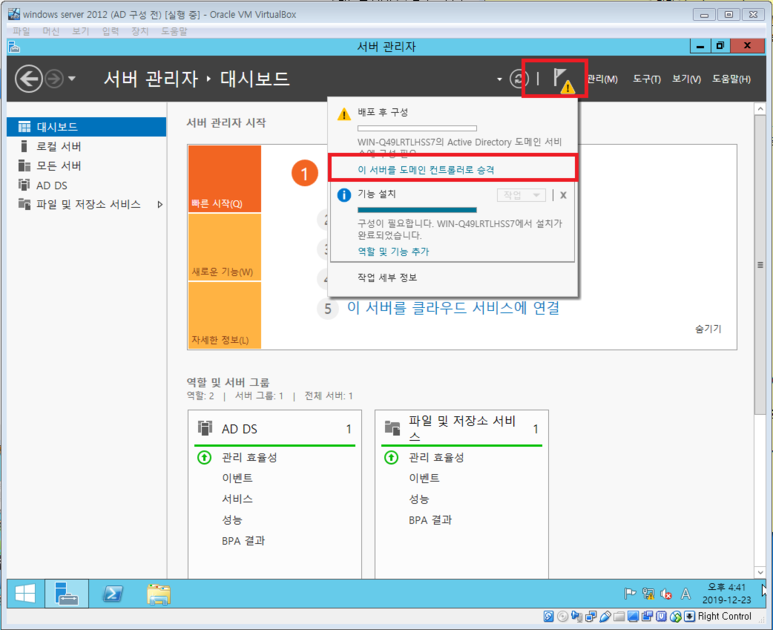The height and width of the screenshot is (630, 773).
Task: Open the notifications flag with warning
Action: [x=563, y=79]
